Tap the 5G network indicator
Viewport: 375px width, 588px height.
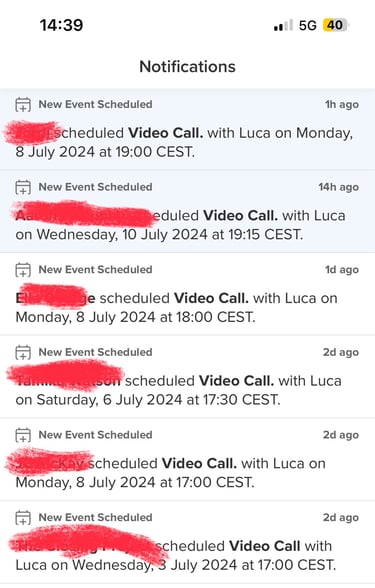tap(308, 25)
